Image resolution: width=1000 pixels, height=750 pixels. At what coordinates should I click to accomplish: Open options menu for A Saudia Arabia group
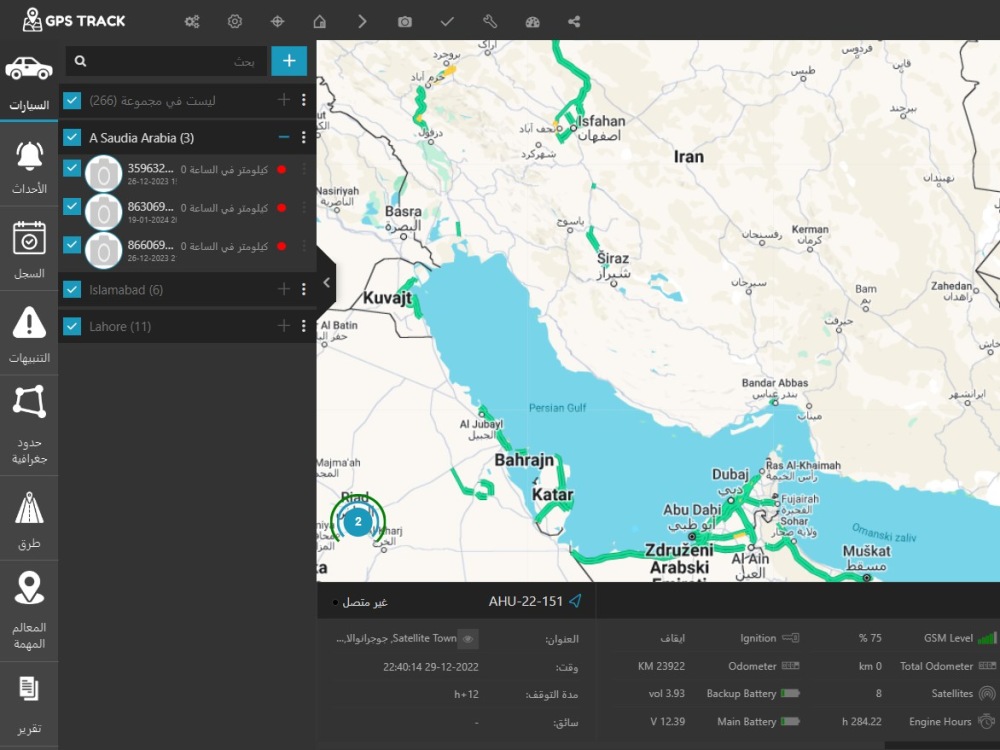pyautogui.click(x=304, y=137)
